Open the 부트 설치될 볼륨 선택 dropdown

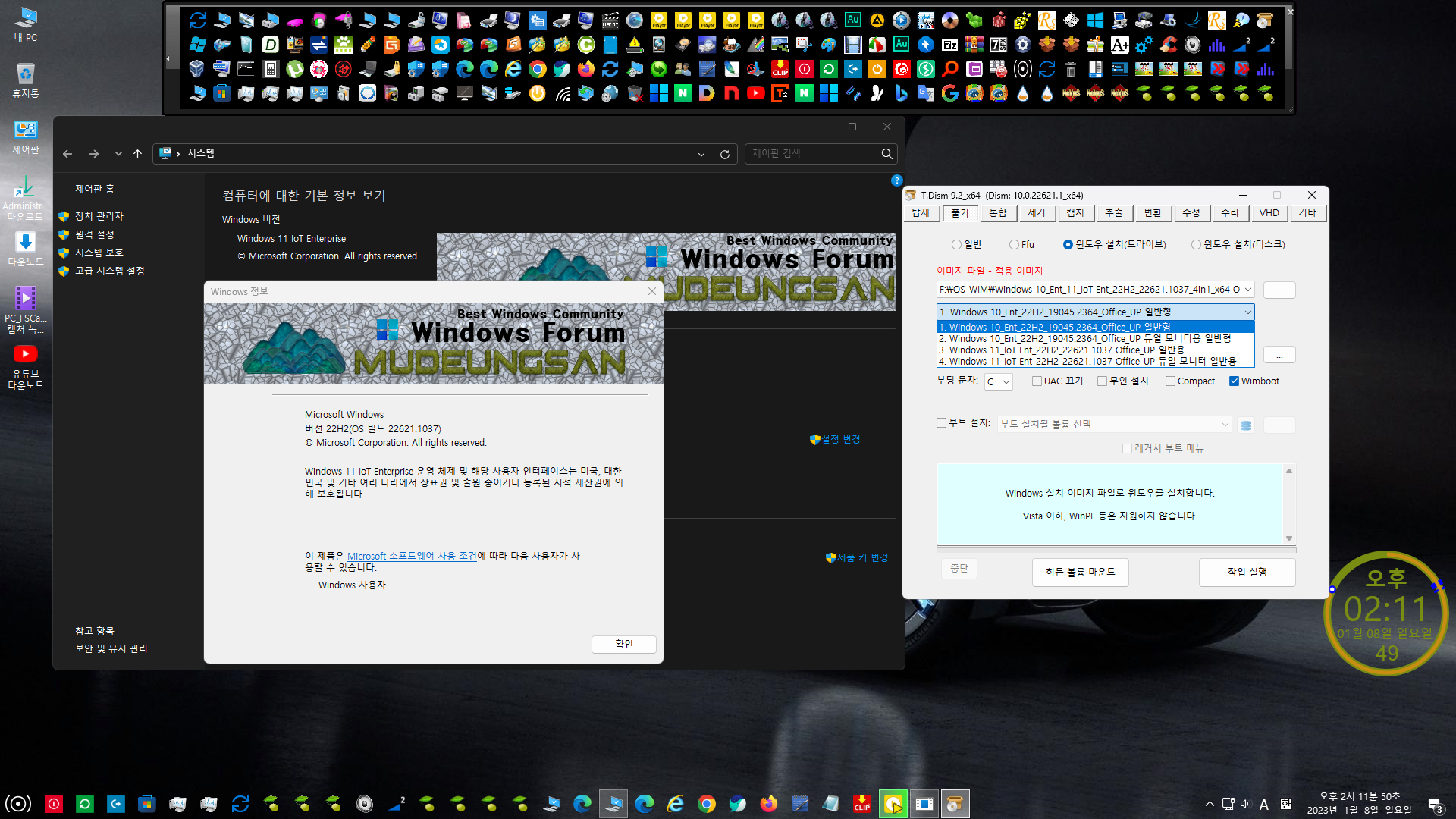coord(1114,425)
